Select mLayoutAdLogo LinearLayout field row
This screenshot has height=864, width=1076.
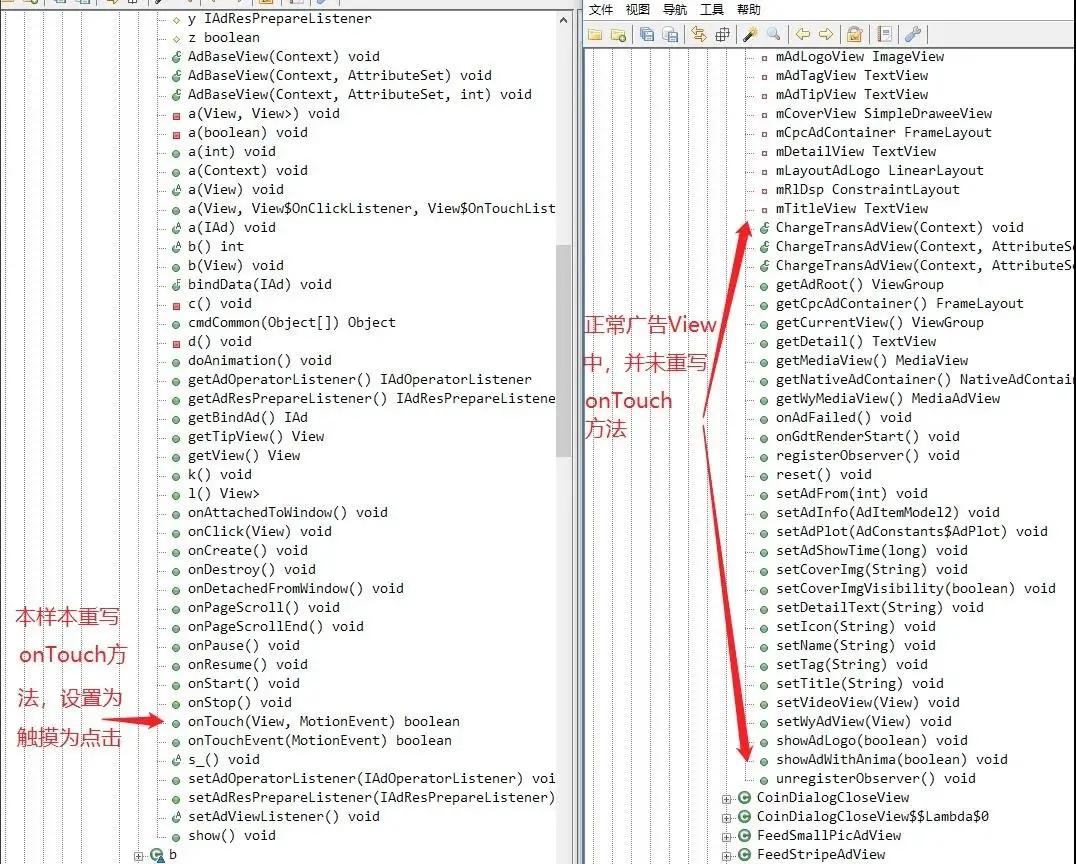coord(880,170)
